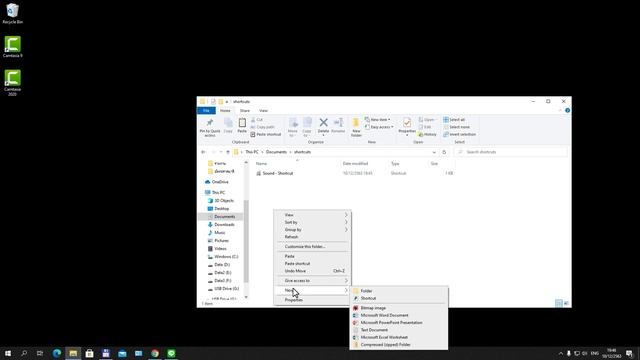Click the Paste ribbon button
The height and width of the screenshot is (360, 640).
click(242, 125)
